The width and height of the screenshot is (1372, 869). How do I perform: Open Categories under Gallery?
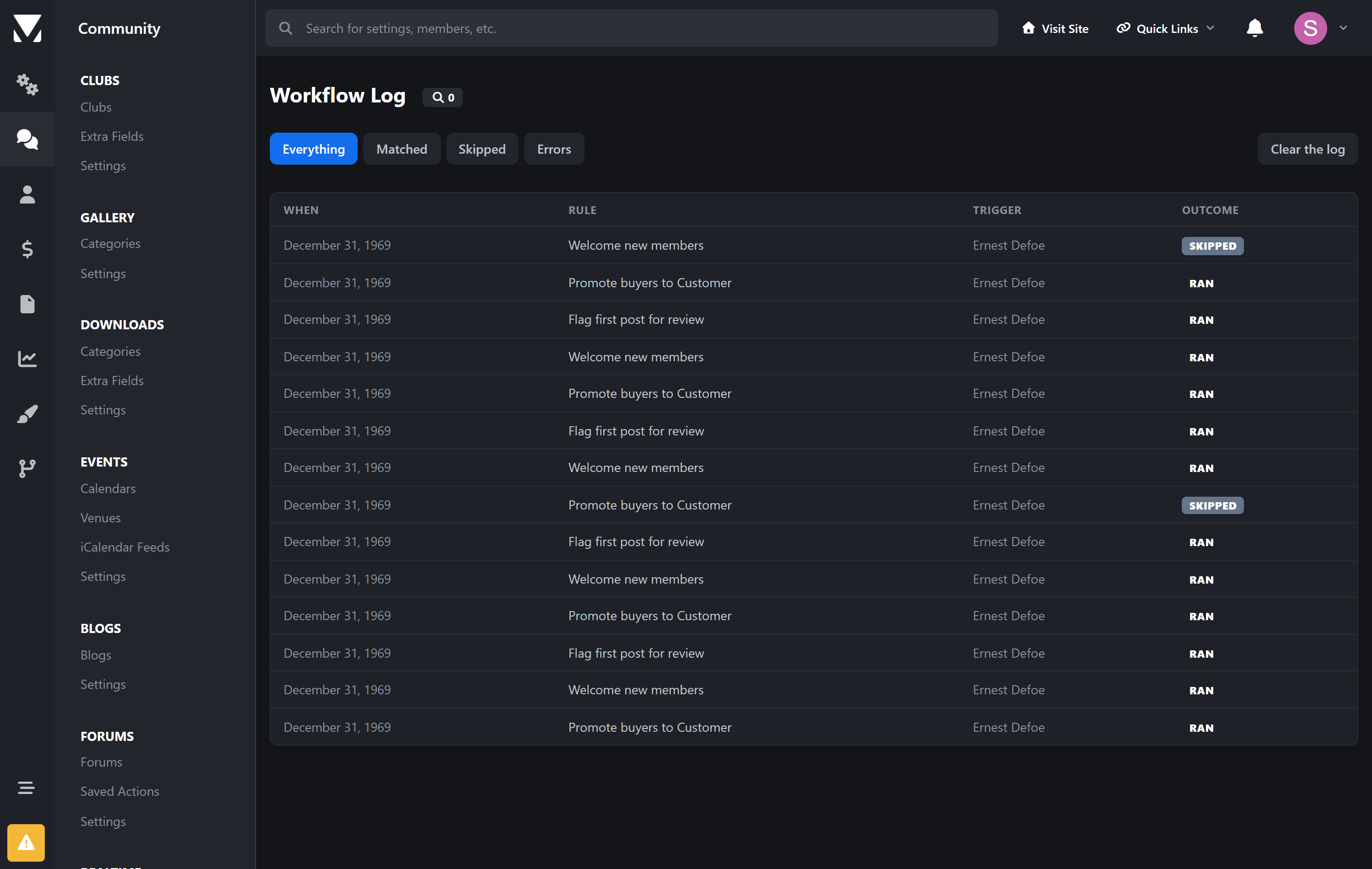click(x=110, y=243)
